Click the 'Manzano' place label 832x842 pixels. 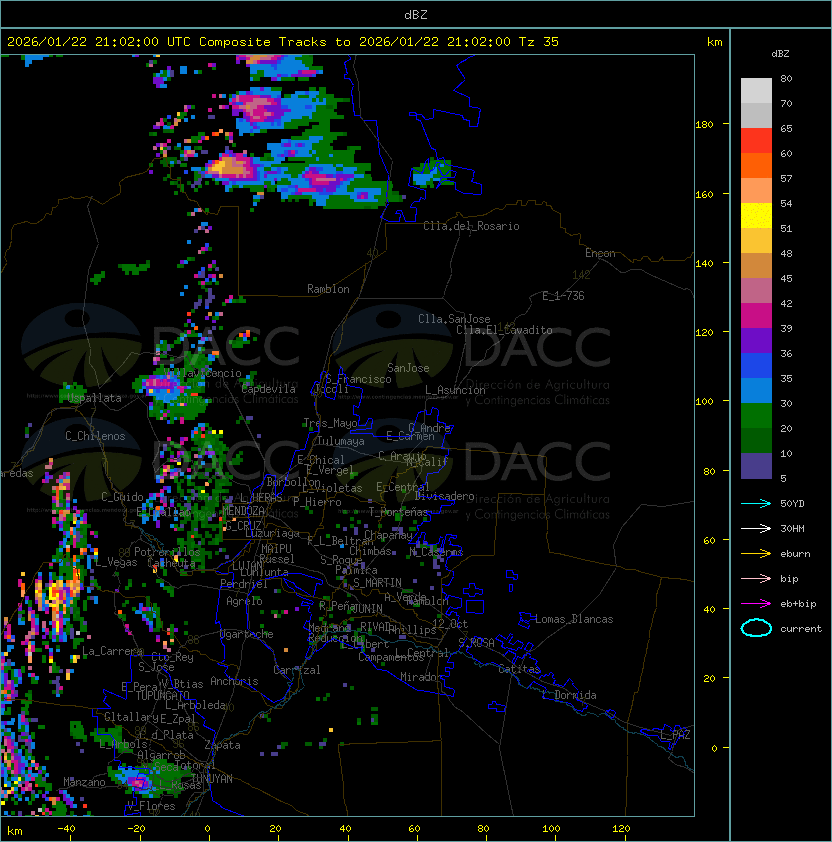coord(84,782)
